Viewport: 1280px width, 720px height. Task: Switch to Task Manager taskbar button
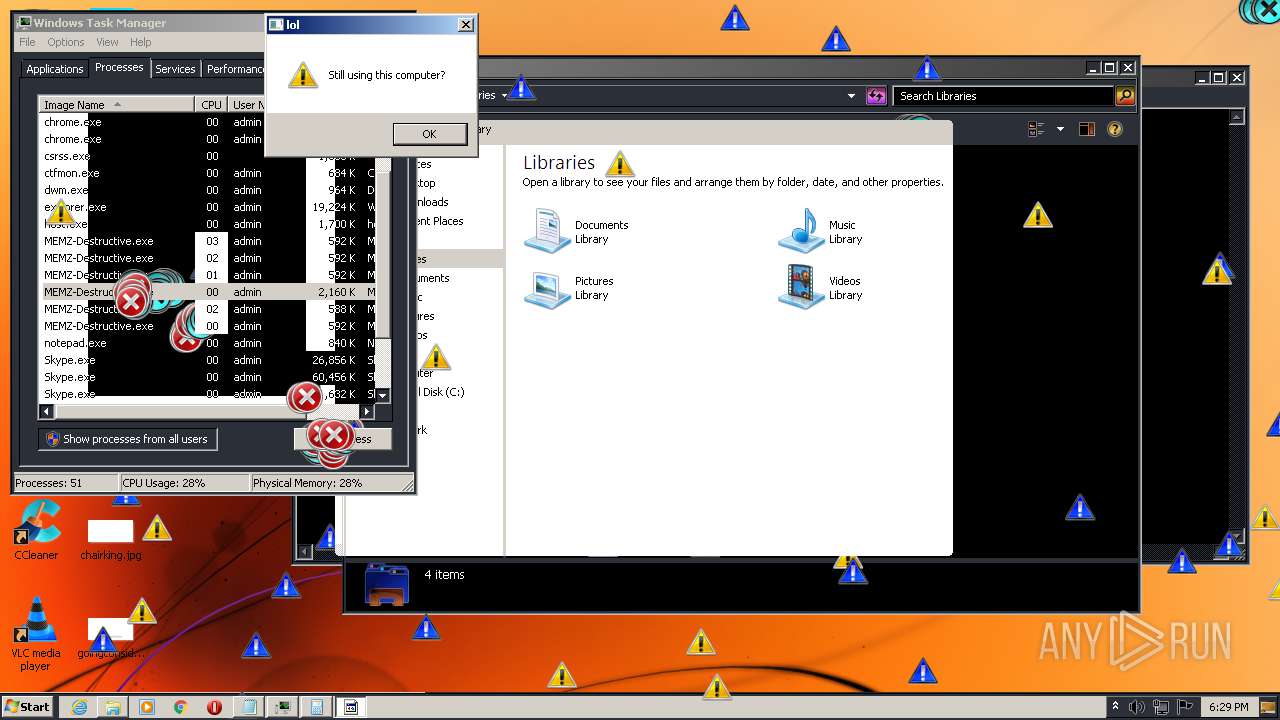pyautogui.click(x=283, y=707)
